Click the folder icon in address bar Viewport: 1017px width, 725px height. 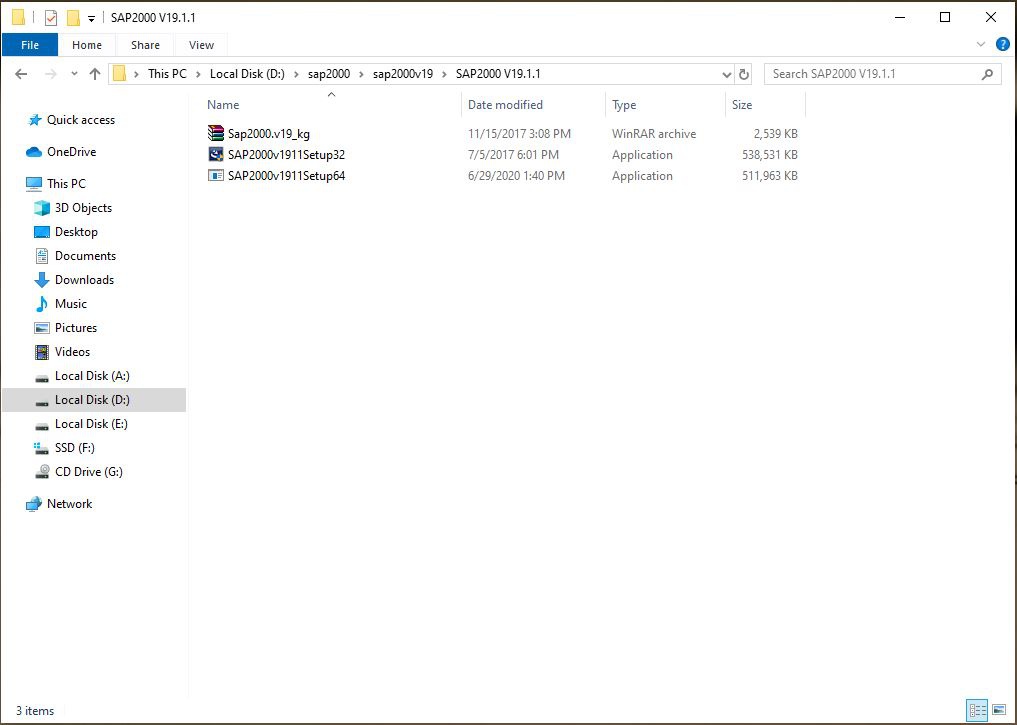(119, 74)
